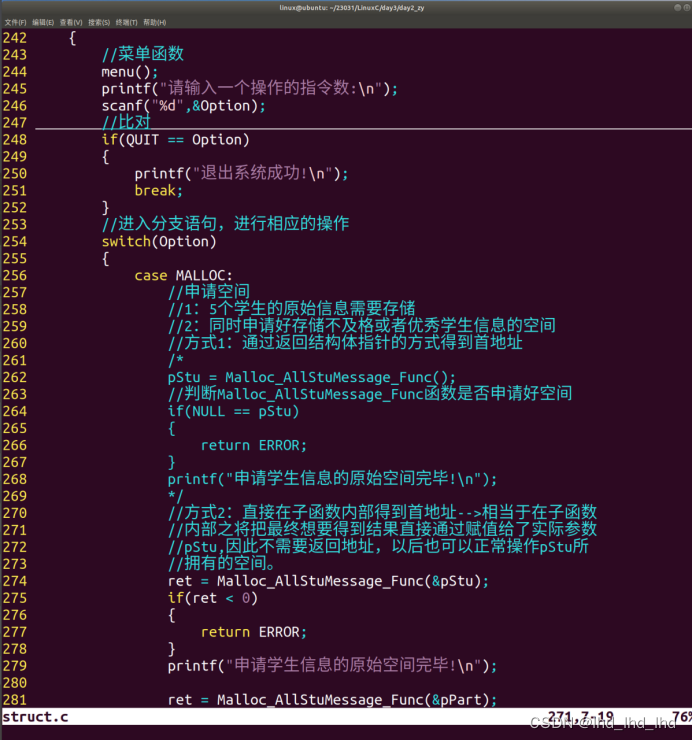This screenshot has height=741, width=692.
Task: Open the 搜索(S) menu
Action: [99, 22]
